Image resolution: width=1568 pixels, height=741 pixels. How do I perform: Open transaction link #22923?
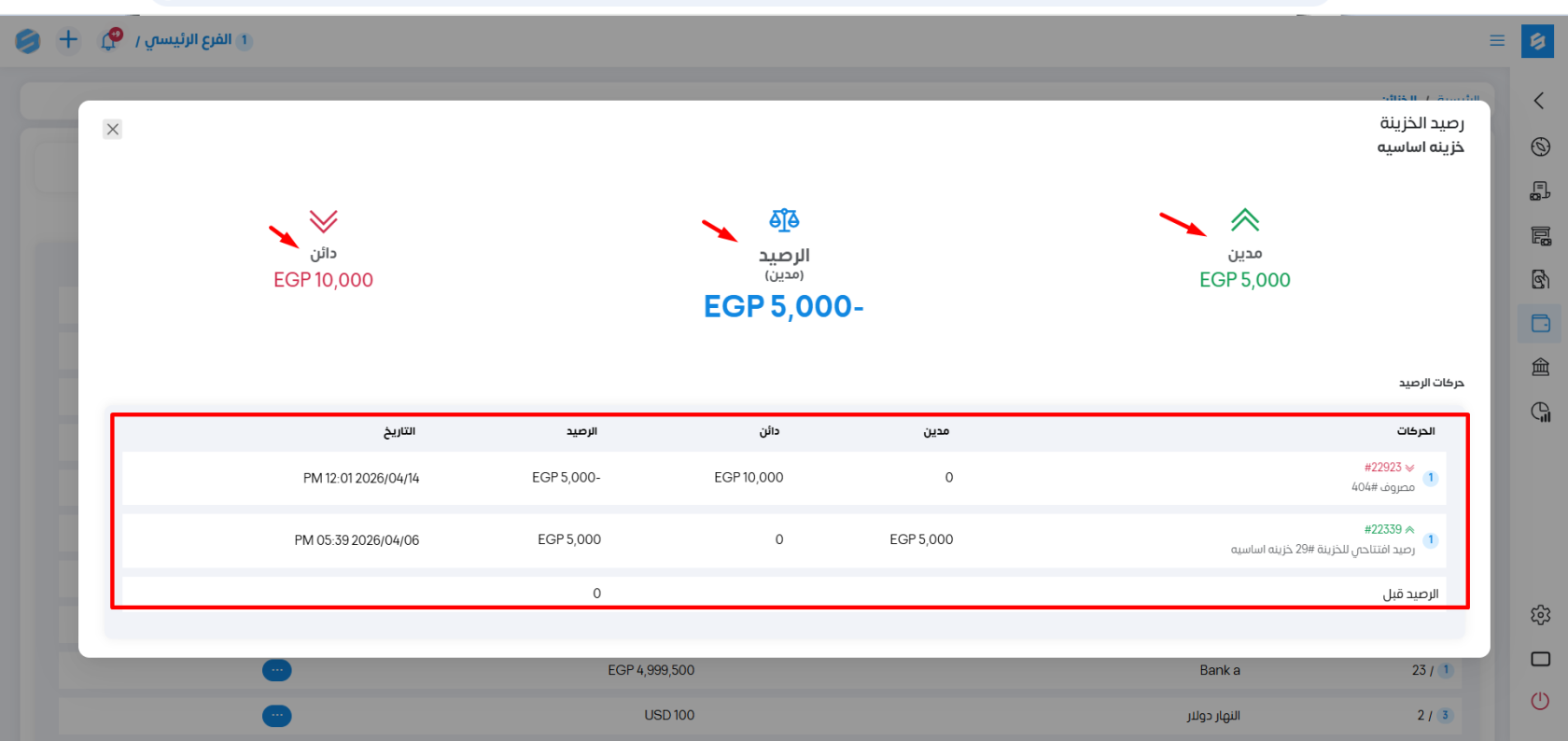[x=1382, y=468]
